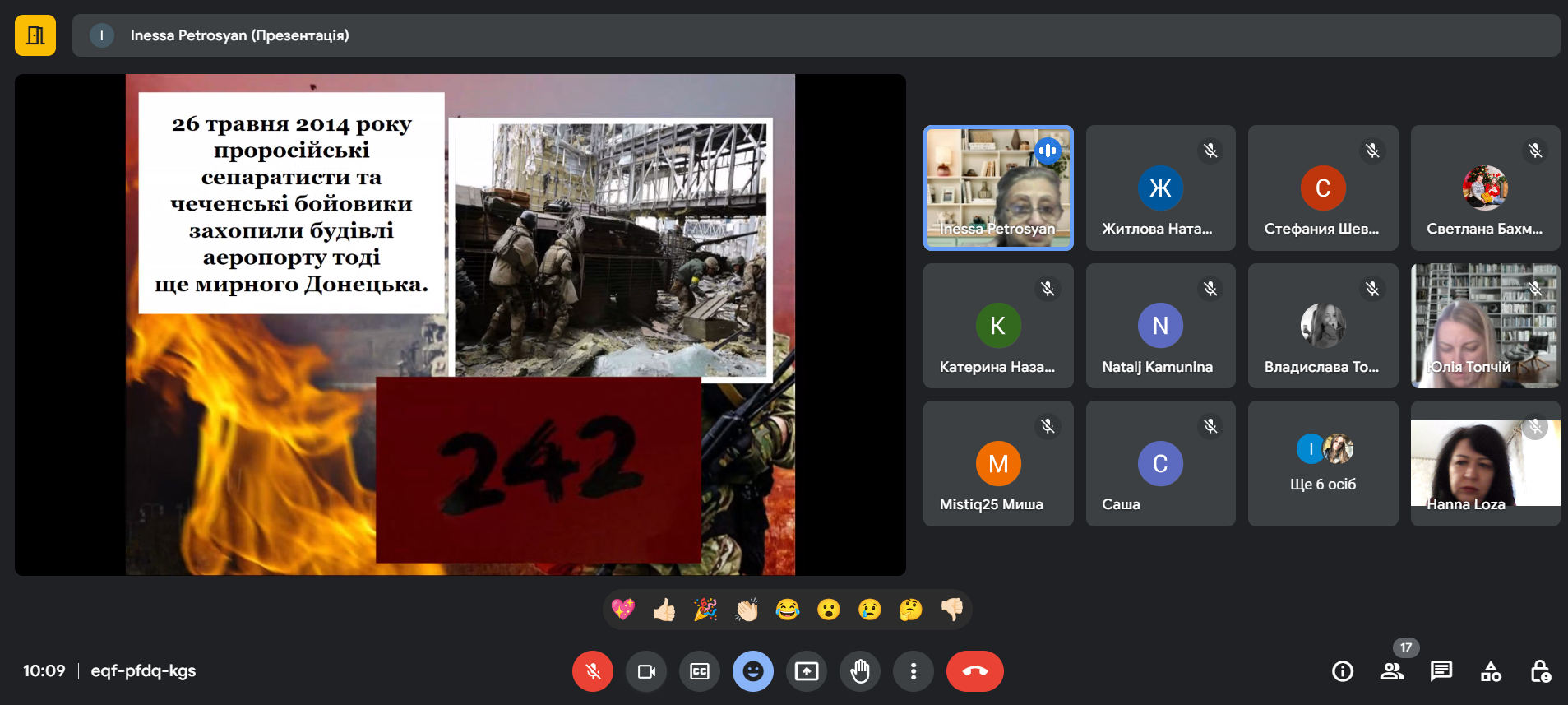Screen dimensions: 1568x705
Task: Open the activities panel
Action: pos(1491,671)
